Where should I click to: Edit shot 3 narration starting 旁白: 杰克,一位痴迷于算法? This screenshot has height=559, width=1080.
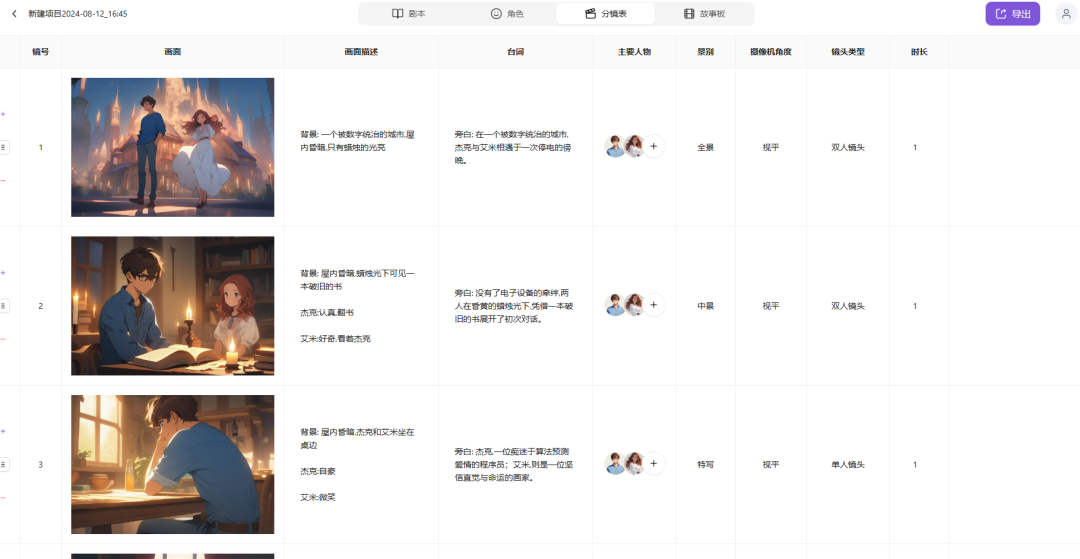(514, 465)
